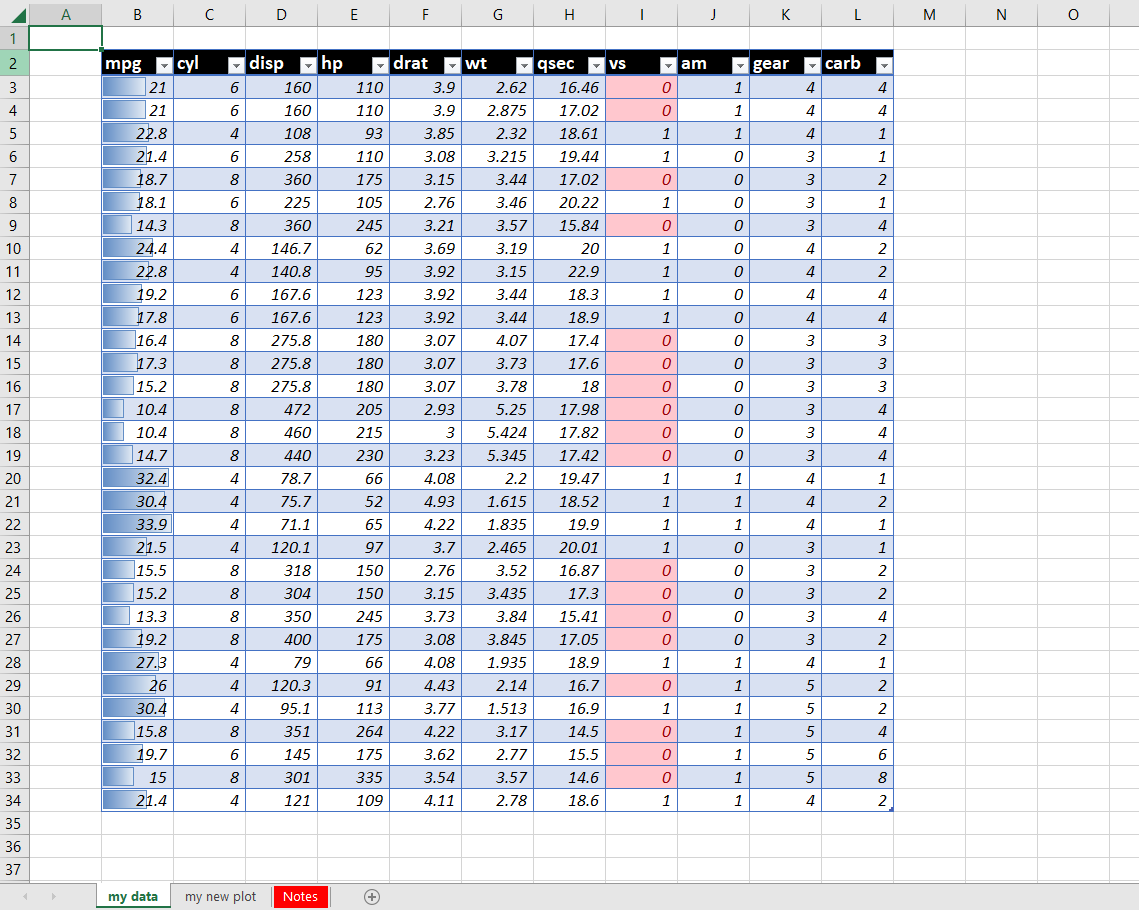Click hp cell with value 62
The height and width of the screenshot is (910, 1139).
click(353, 248)
